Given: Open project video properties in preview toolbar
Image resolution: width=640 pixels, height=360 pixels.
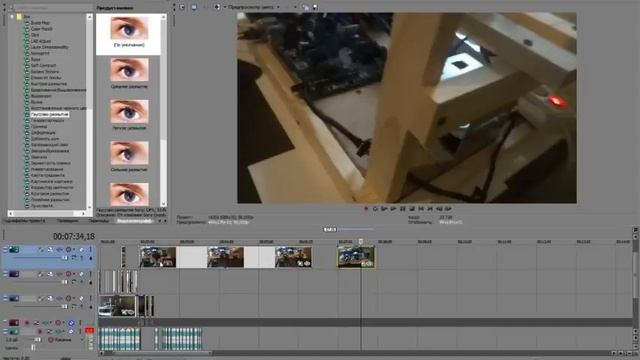Looking at the screenshot, I should pos(182,7).
